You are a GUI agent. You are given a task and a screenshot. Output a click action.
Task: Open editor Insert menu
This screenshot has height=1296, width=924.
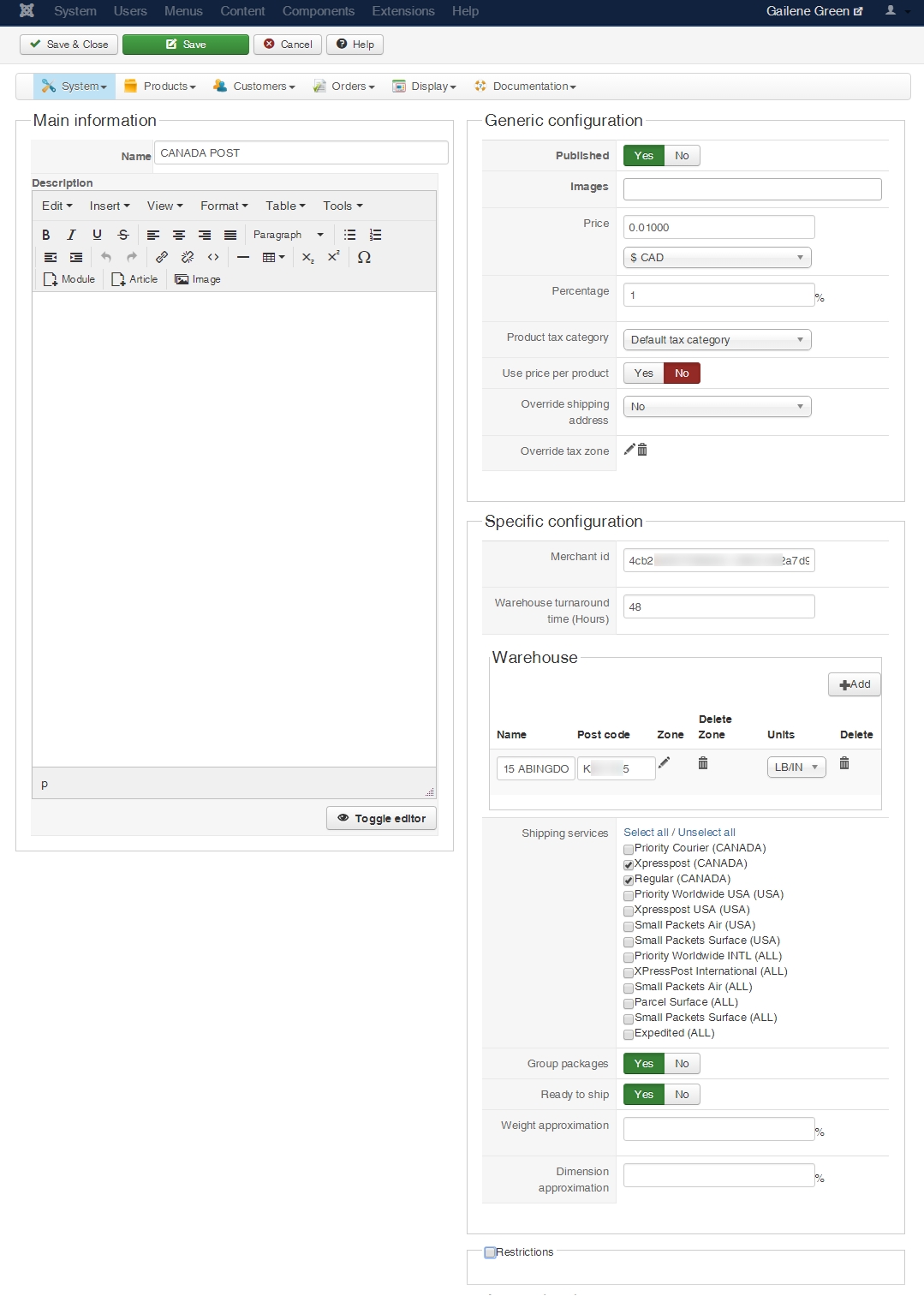[x=110, y=206]
